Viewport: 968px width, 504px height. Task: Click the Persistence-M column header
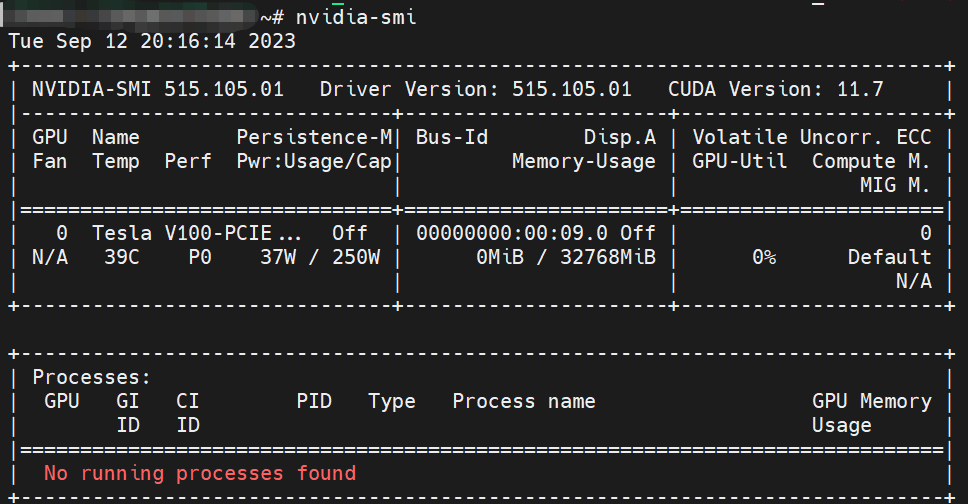(314, 137)
